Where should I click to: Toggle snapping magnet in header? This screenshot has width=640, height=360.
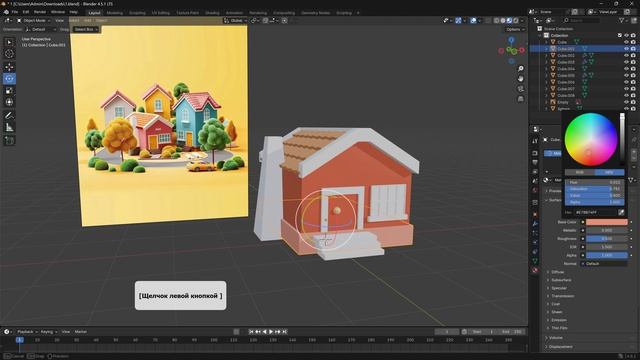pyautogui.click(x=265, y=20)
